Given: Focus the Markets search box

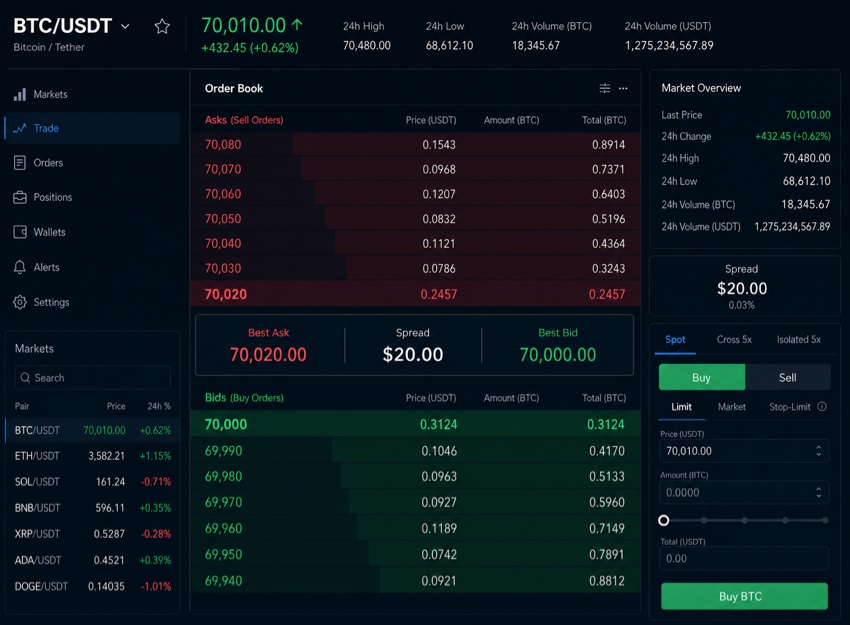Looking at the screenshot, I should click(93, 378).
